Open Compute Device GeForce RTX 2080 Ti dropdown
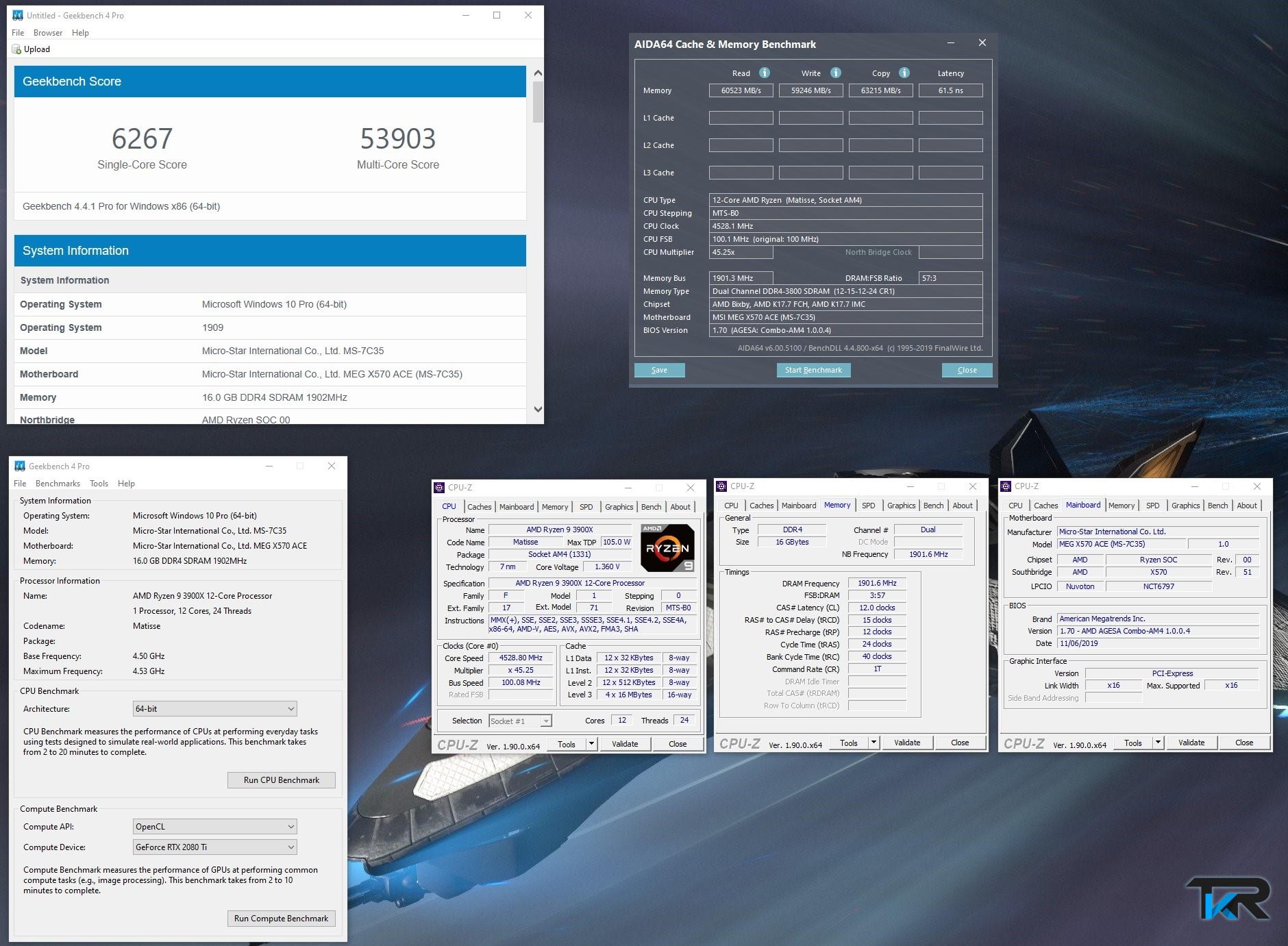Screen dimensions: 1288x946 [x=214, y=847]
